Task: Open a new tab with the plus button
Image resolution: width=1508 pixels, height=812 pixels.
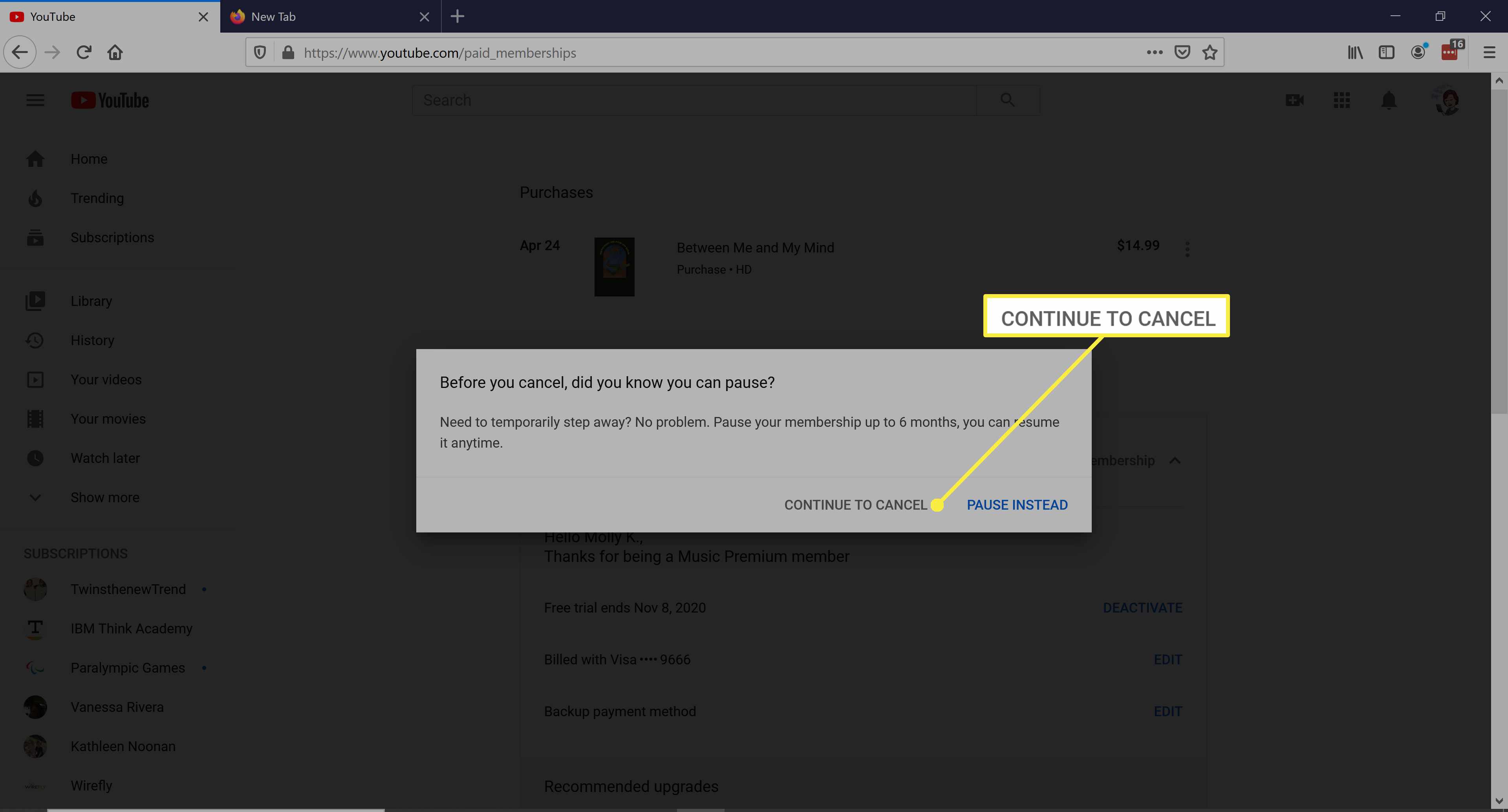Action: click(x=457, y=16)
